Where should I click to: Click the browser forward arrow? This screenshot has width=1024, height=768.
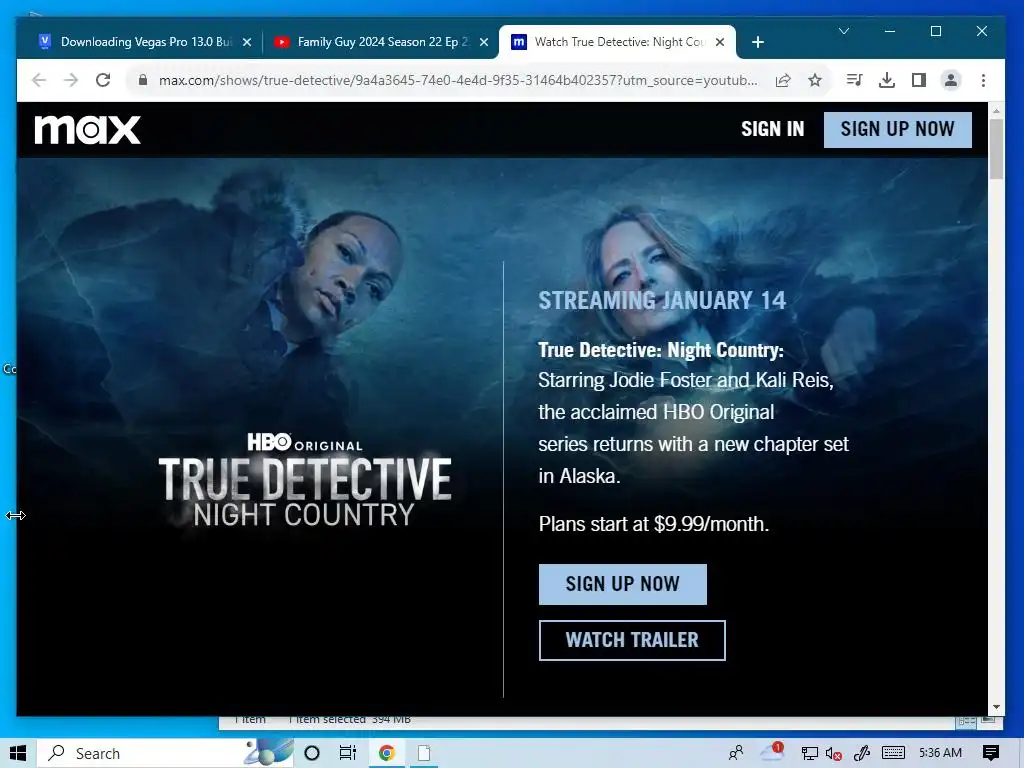[x=71, y=80]
